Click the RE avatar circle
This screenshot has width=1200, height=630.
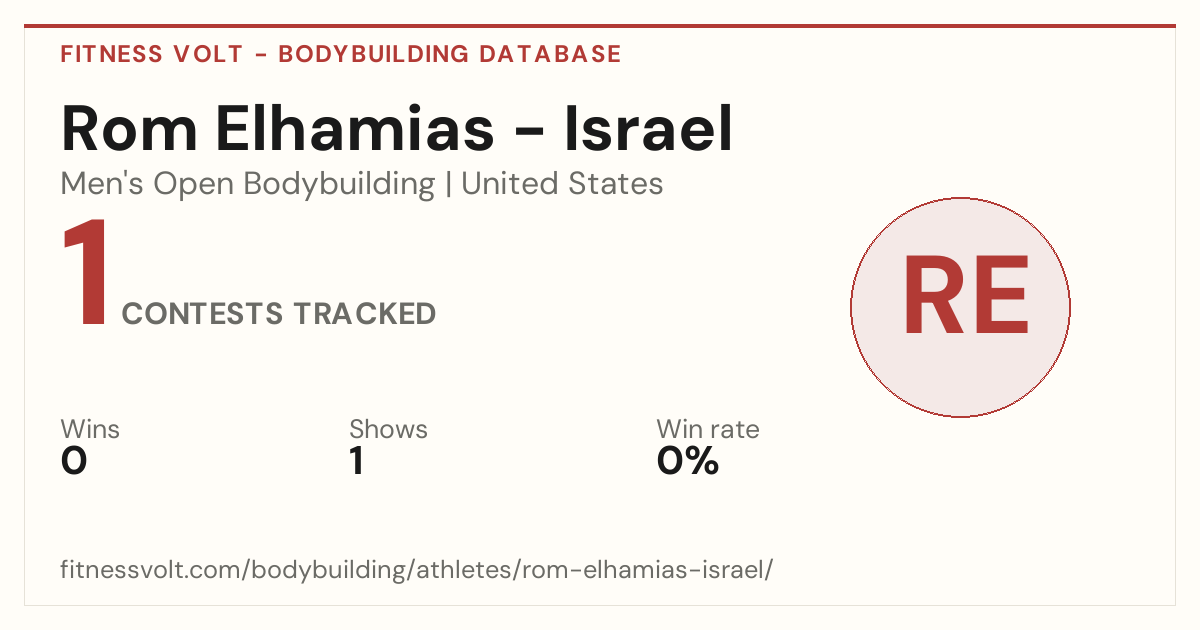[x=960, y=307]
